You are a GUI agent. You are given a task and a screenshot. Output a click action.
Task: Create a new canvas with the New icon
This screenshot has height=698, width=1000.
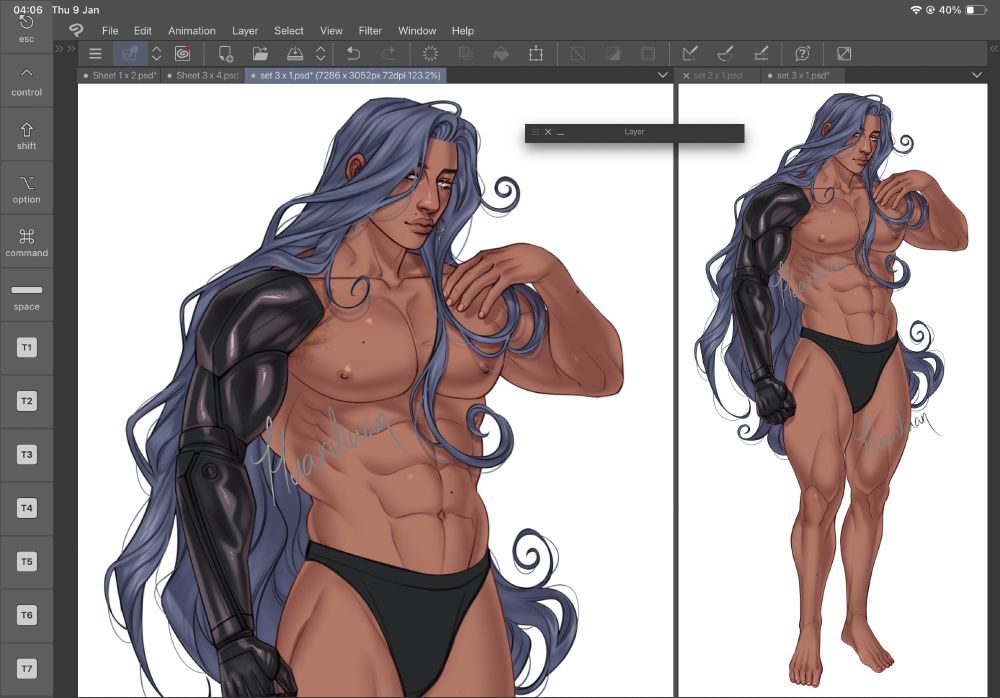[226, 54]
